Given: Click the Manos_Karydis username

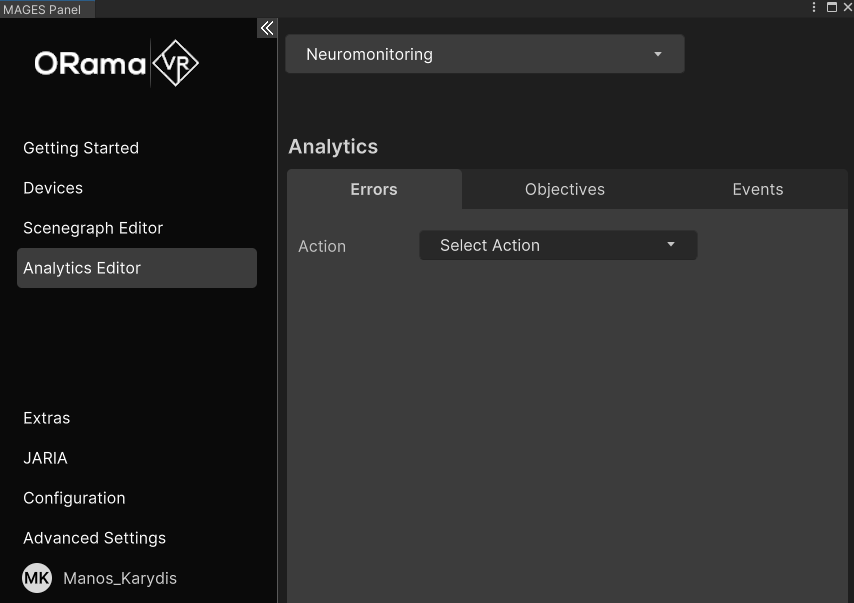Looking at the screenshot, I should coord(120,578).
